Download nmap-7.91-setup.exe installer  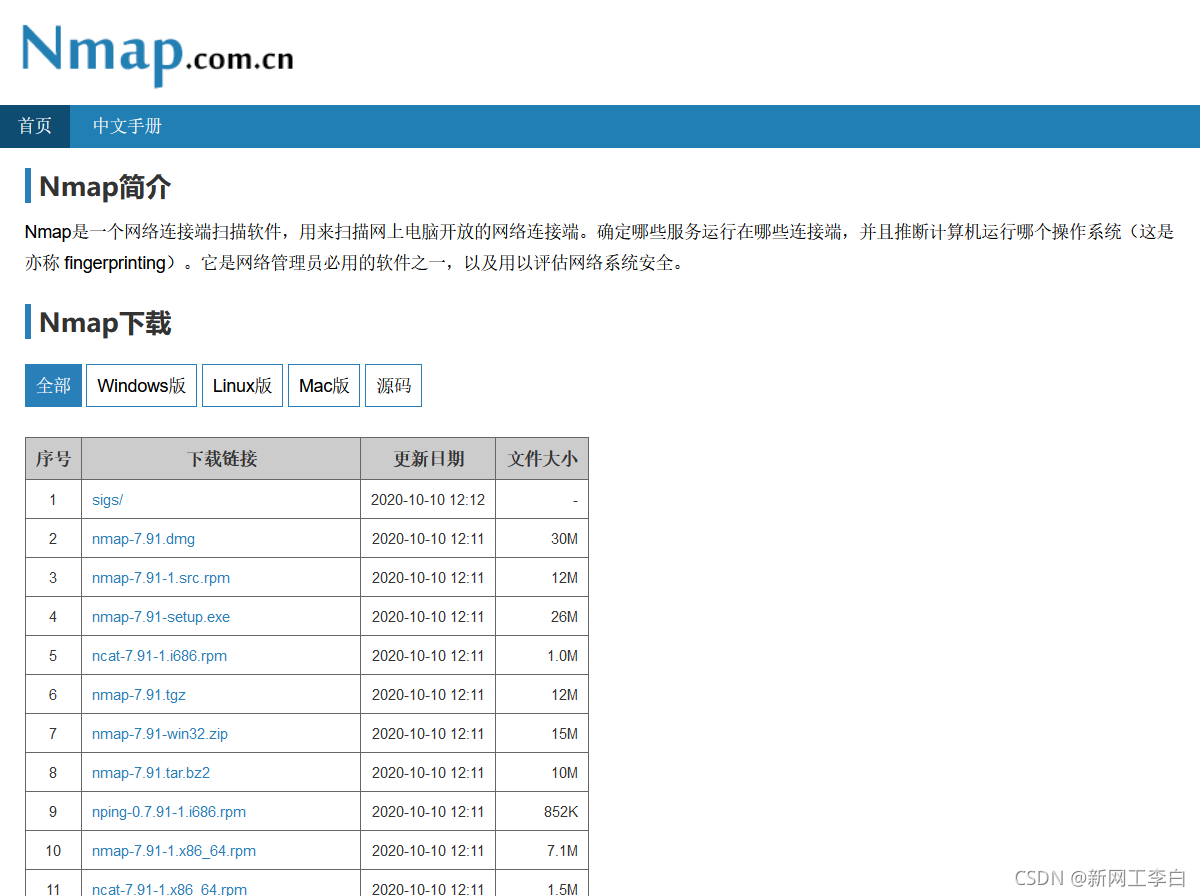click(x=161, y=617)
